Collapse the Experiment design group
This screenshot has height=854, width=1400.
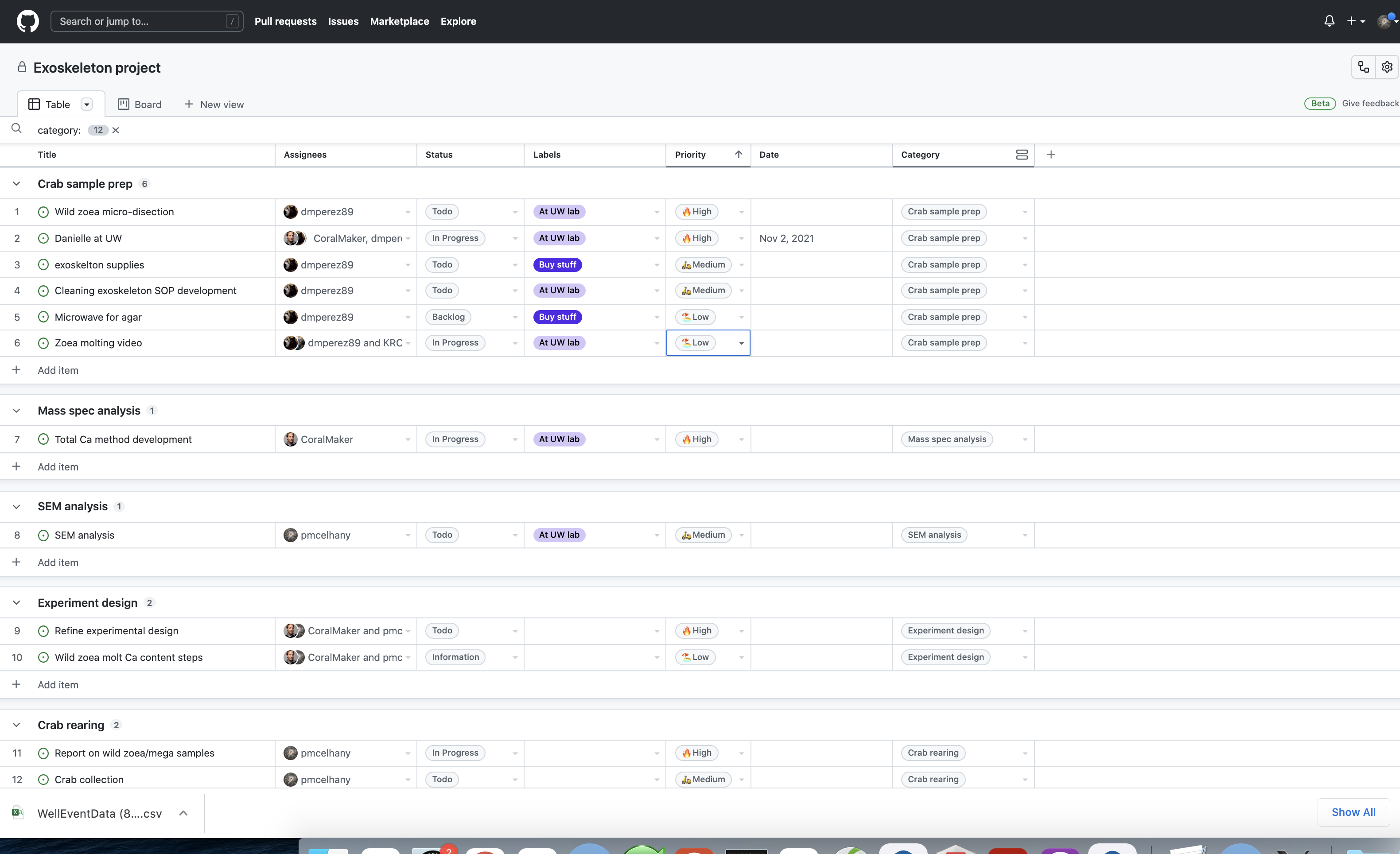tap(16, 603)
